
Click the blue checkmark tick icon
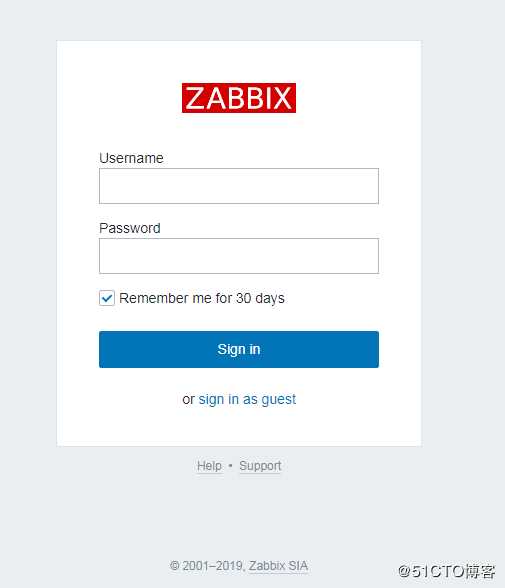pyautogui.click(x=107, y=298)
